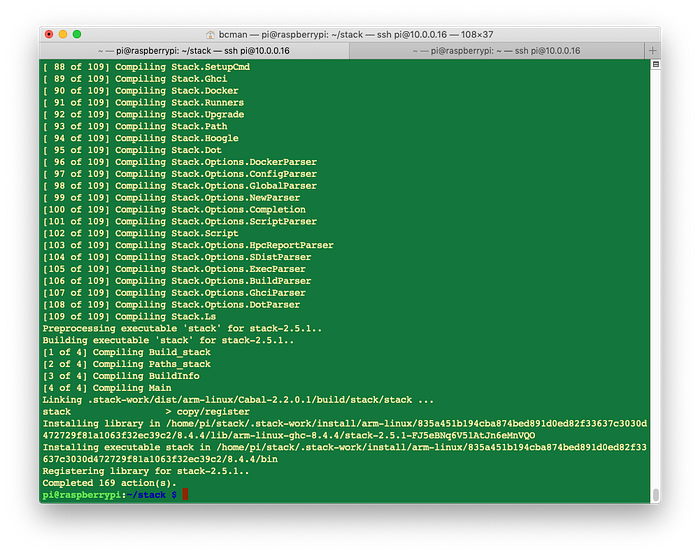Image resolution: width=700 pixels, height=555 pixels.
Task: Open a new terminal tab with plus button
Action: pyautogui.click(x=652, y=50)
